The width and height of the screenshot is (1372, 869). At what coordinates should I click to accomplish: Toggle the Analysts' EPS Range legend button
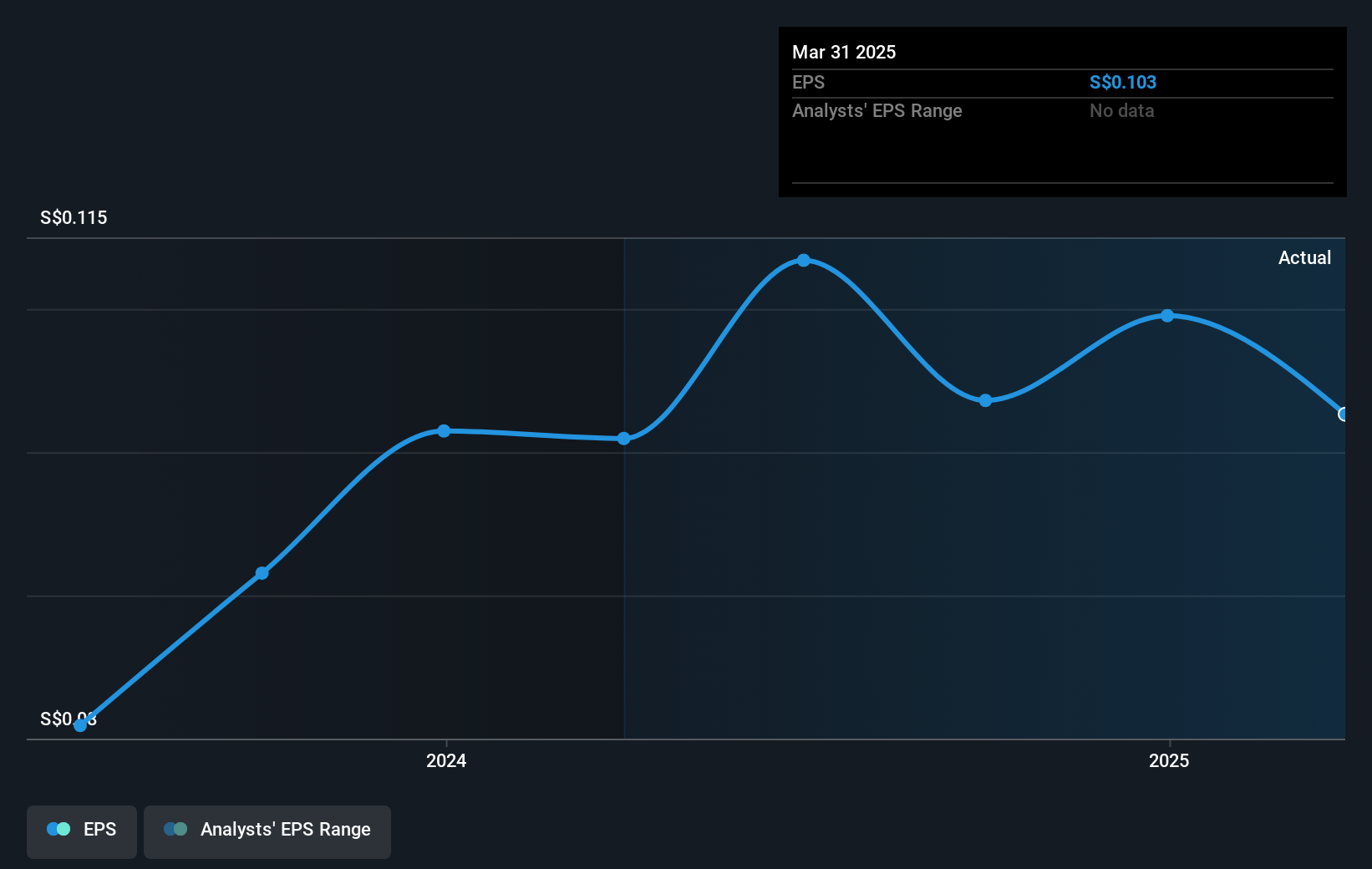(x=267, y=831)
